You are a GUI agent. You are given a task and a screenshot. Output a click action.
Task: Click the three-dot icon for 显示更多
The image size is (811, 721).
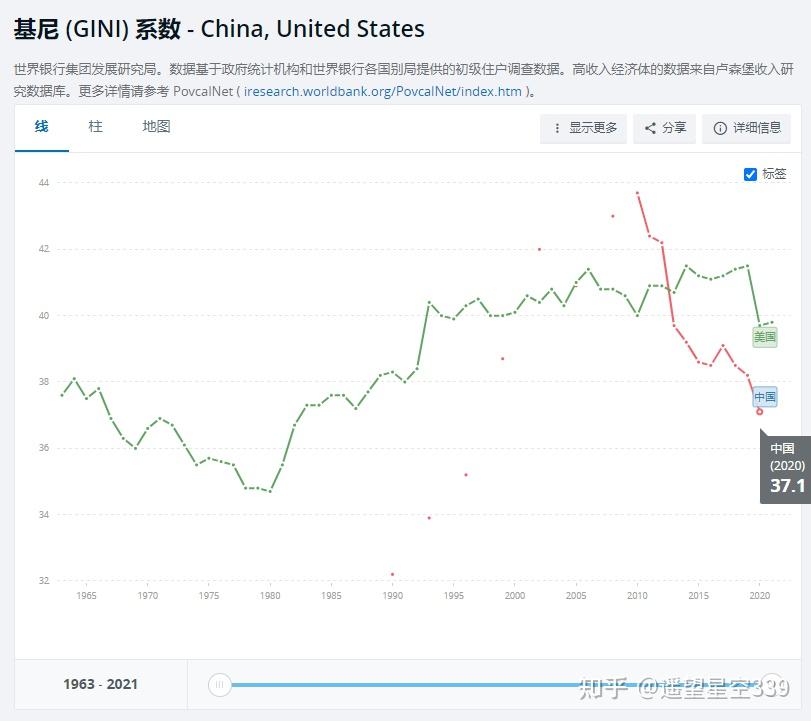click(557, 128)
